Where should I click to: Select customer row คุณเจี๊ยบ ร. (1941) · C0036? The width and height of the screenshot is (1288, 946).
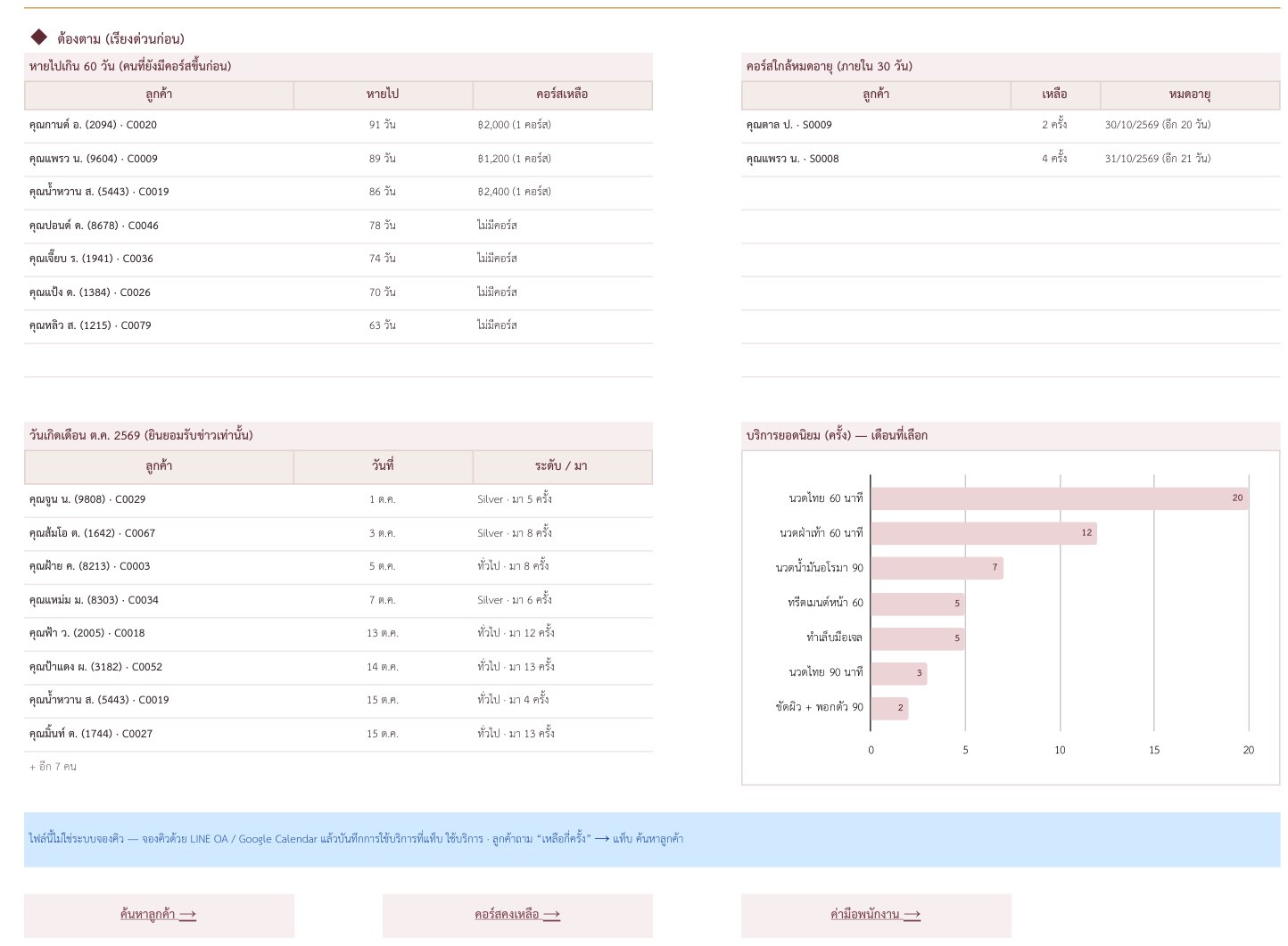[338, 259]
